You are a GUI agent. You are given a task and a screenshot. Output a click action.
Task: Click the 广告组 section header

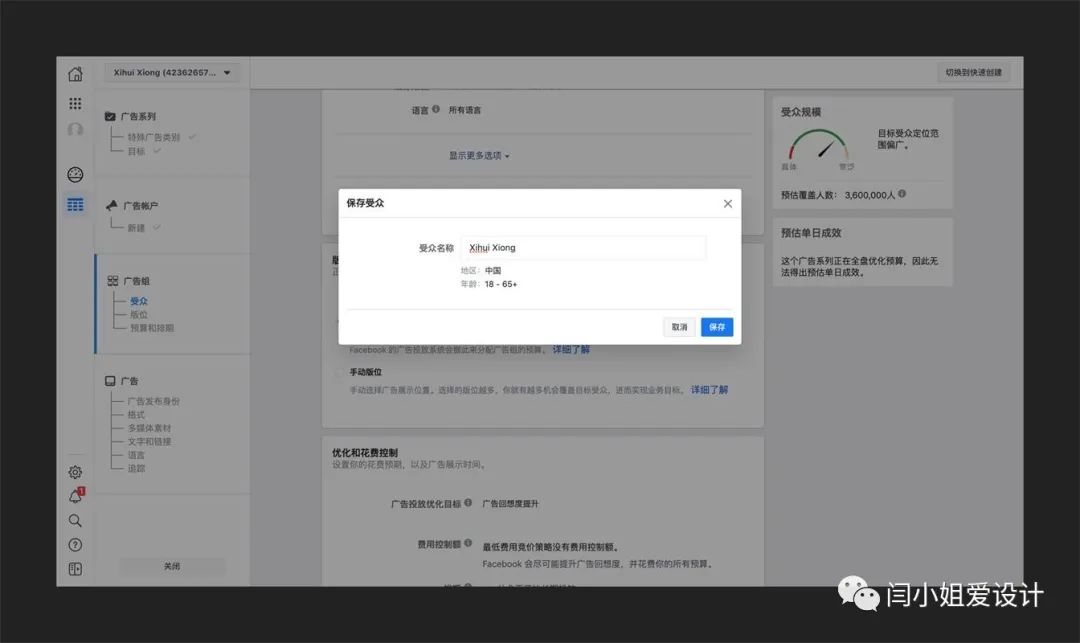136,281
